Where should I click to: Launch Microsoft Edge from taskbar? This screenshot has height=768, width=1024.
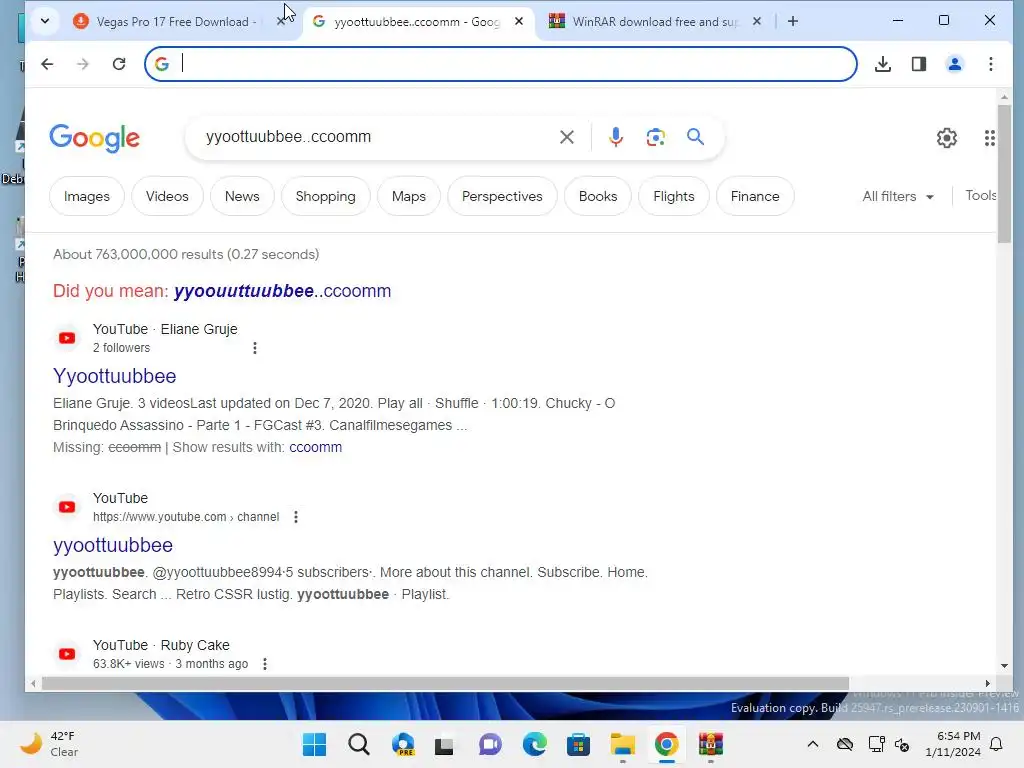pyautogui.click(x=535, y=744)
